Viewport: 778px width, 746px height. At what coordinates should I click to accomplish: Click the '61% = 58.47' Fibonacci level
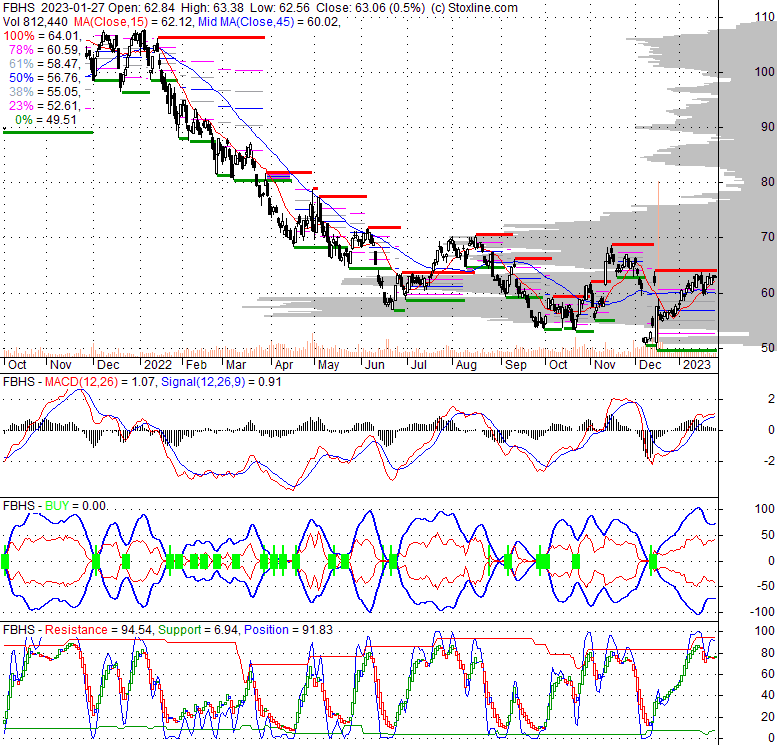coord(44,63)
